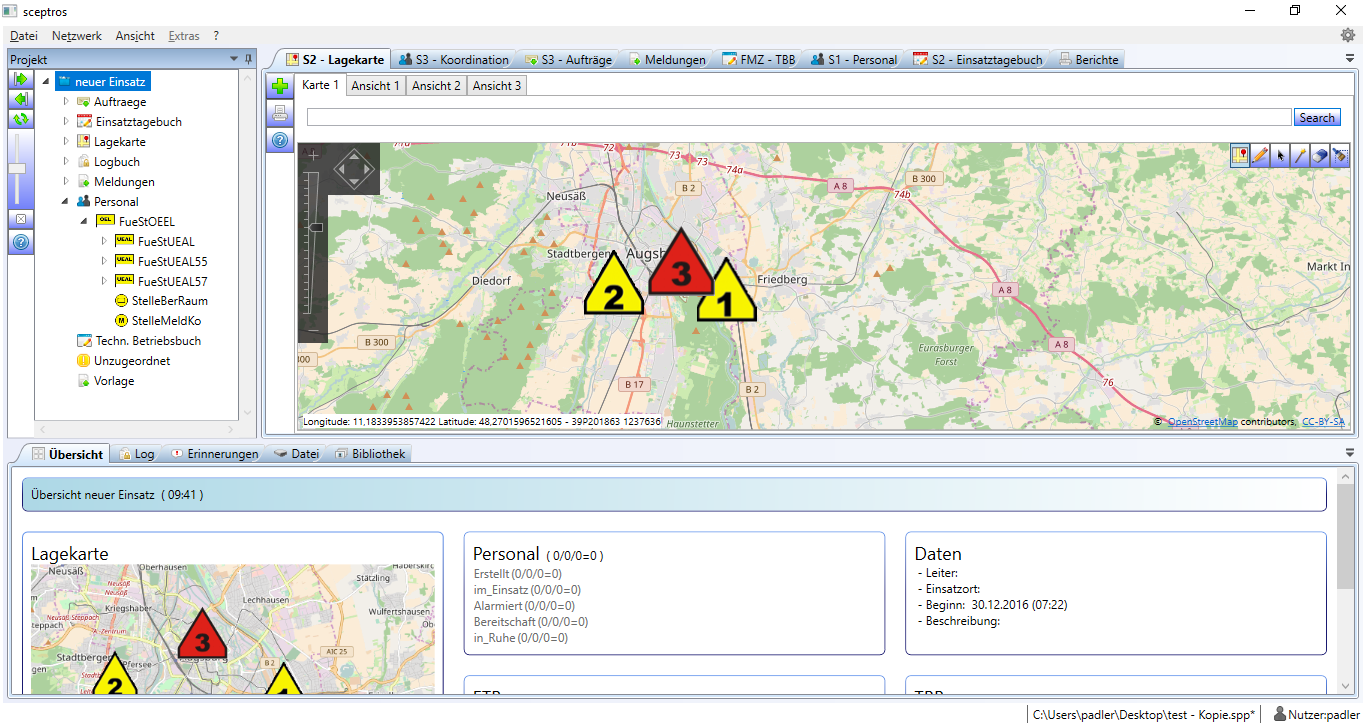Open the Datei menu

coord(24,35)
